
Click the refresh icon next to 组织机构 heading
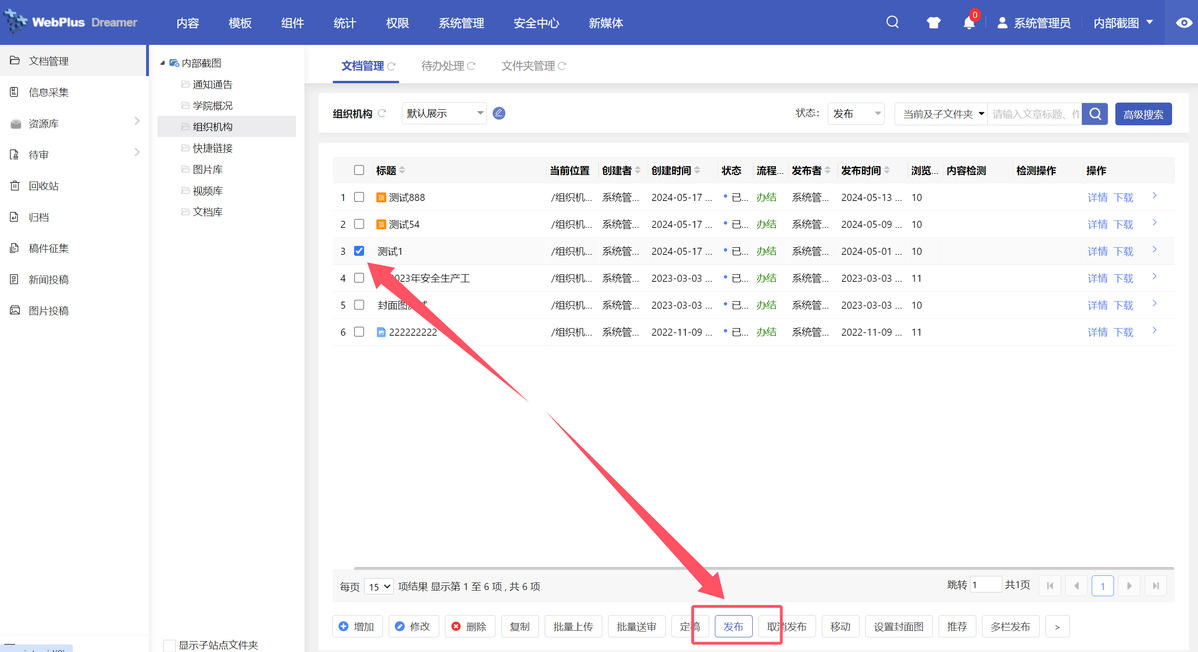(x=382, y=113)
